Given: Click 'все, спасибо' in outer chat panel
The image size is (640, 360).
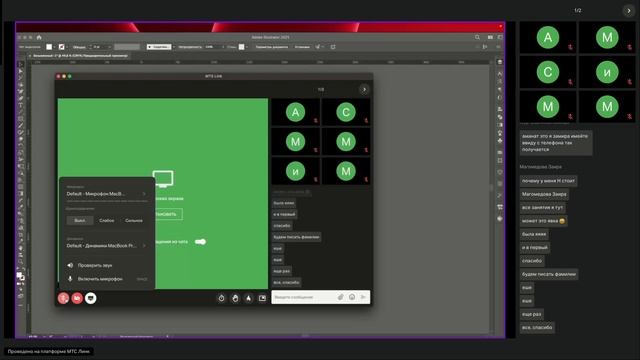Looking at the screenshot, I should [x=537, y=327].
